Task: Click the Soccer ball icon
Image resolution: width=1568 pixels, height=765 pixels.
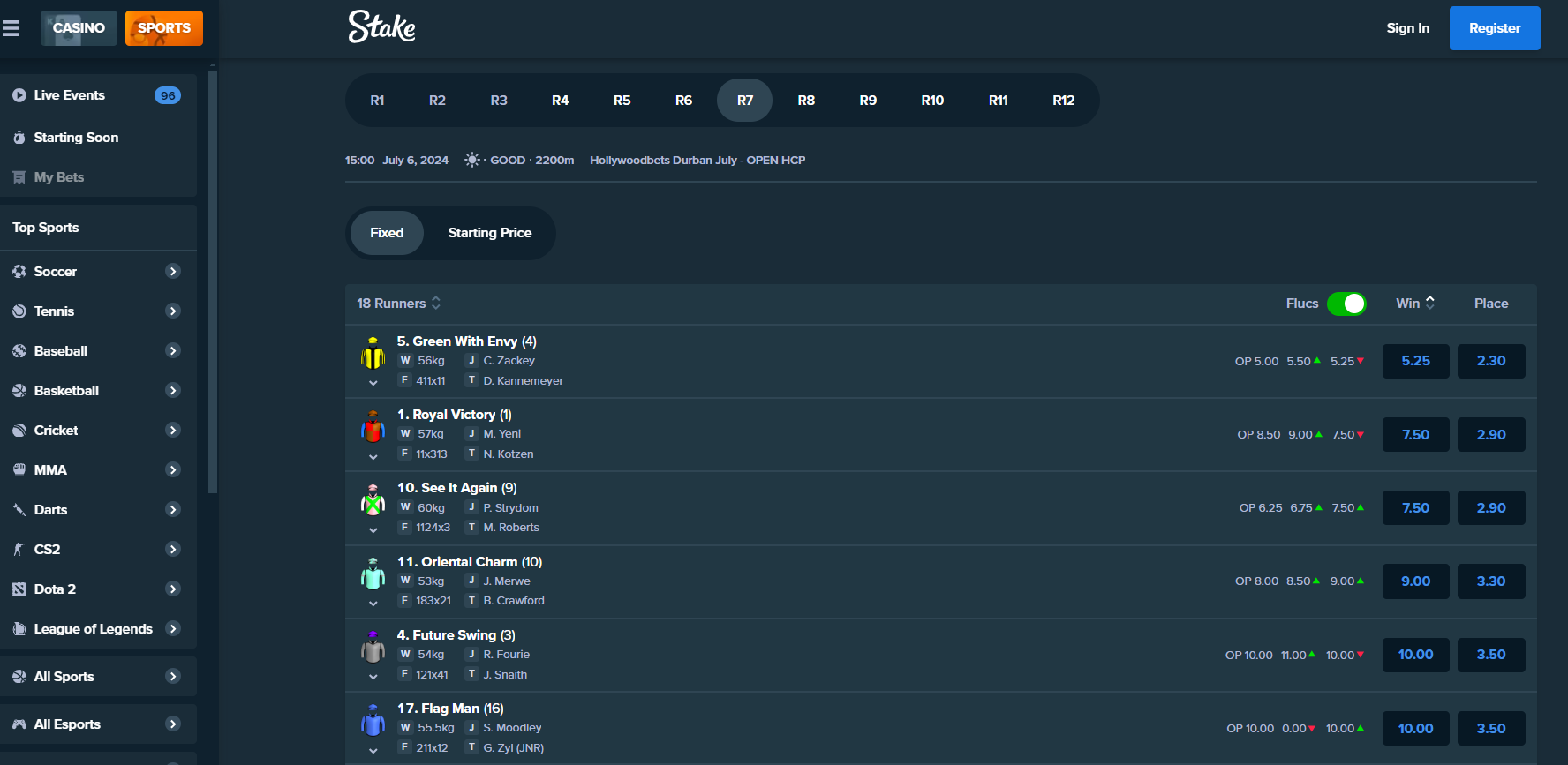Action: click(19, 272)
